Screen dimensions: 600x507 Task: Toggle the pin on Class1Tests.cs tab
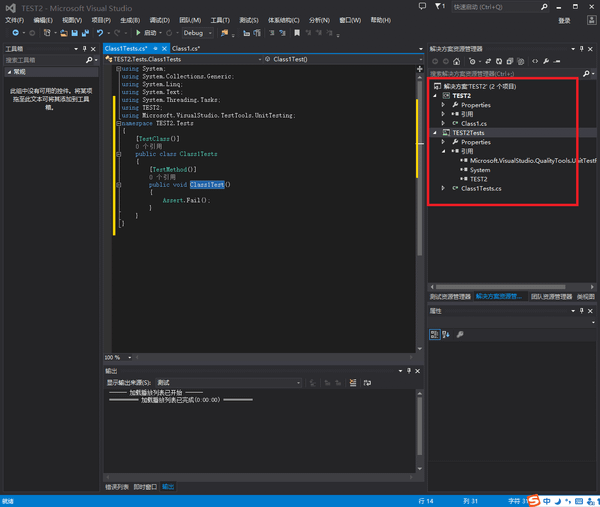(155, 49)
